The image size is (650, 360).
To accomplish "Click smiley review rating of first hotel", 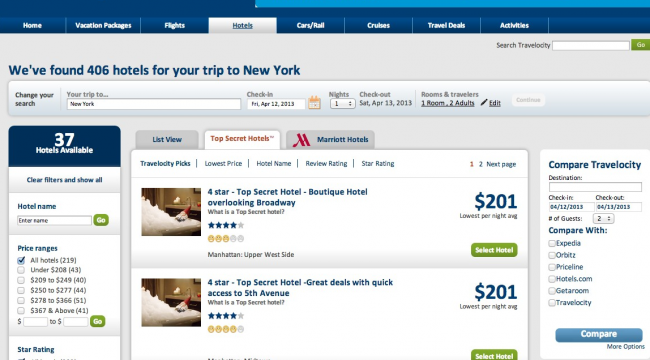I will (x=226, y=238).
